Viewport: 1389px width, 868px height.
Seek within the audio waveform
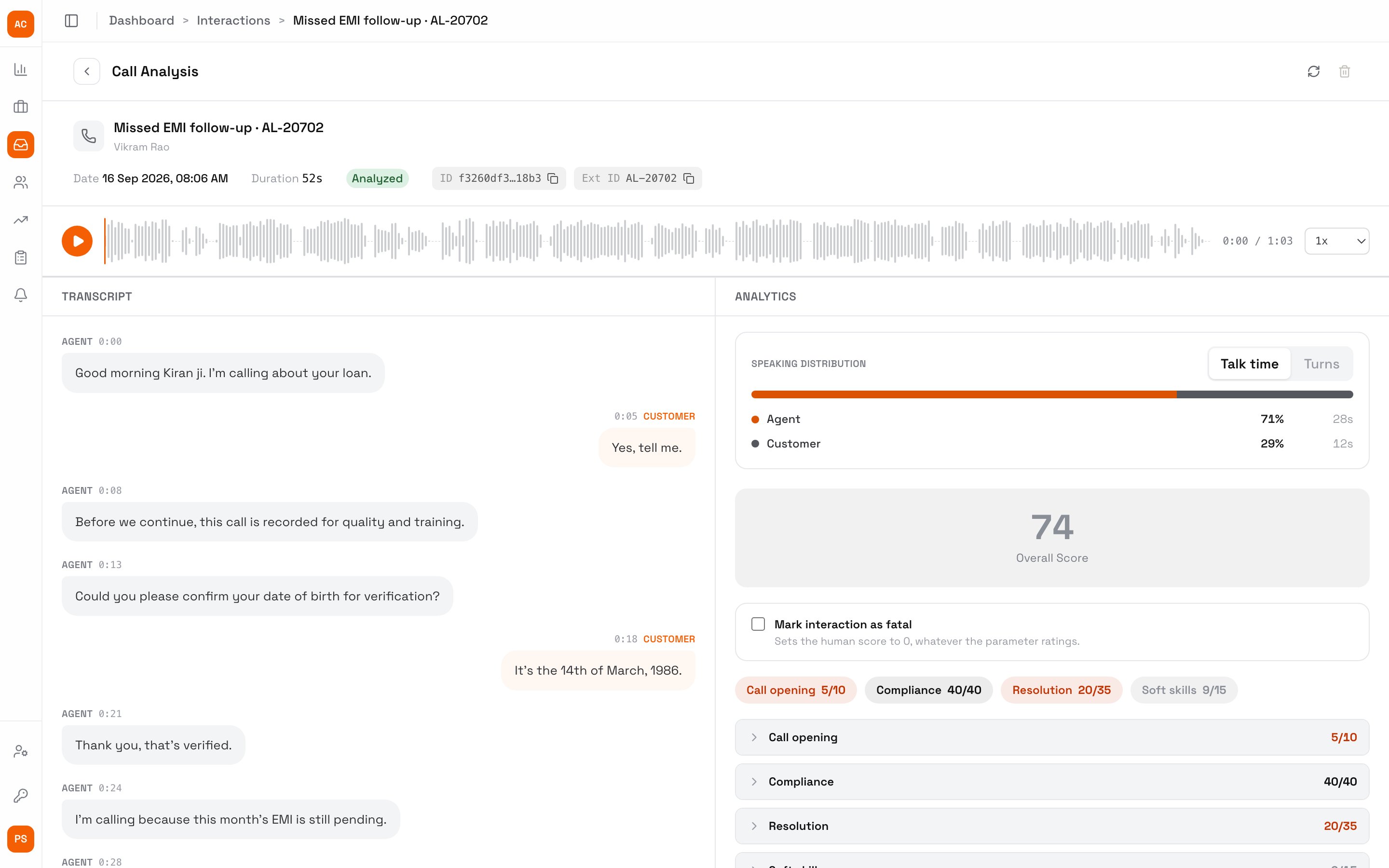tap(657, 241)
